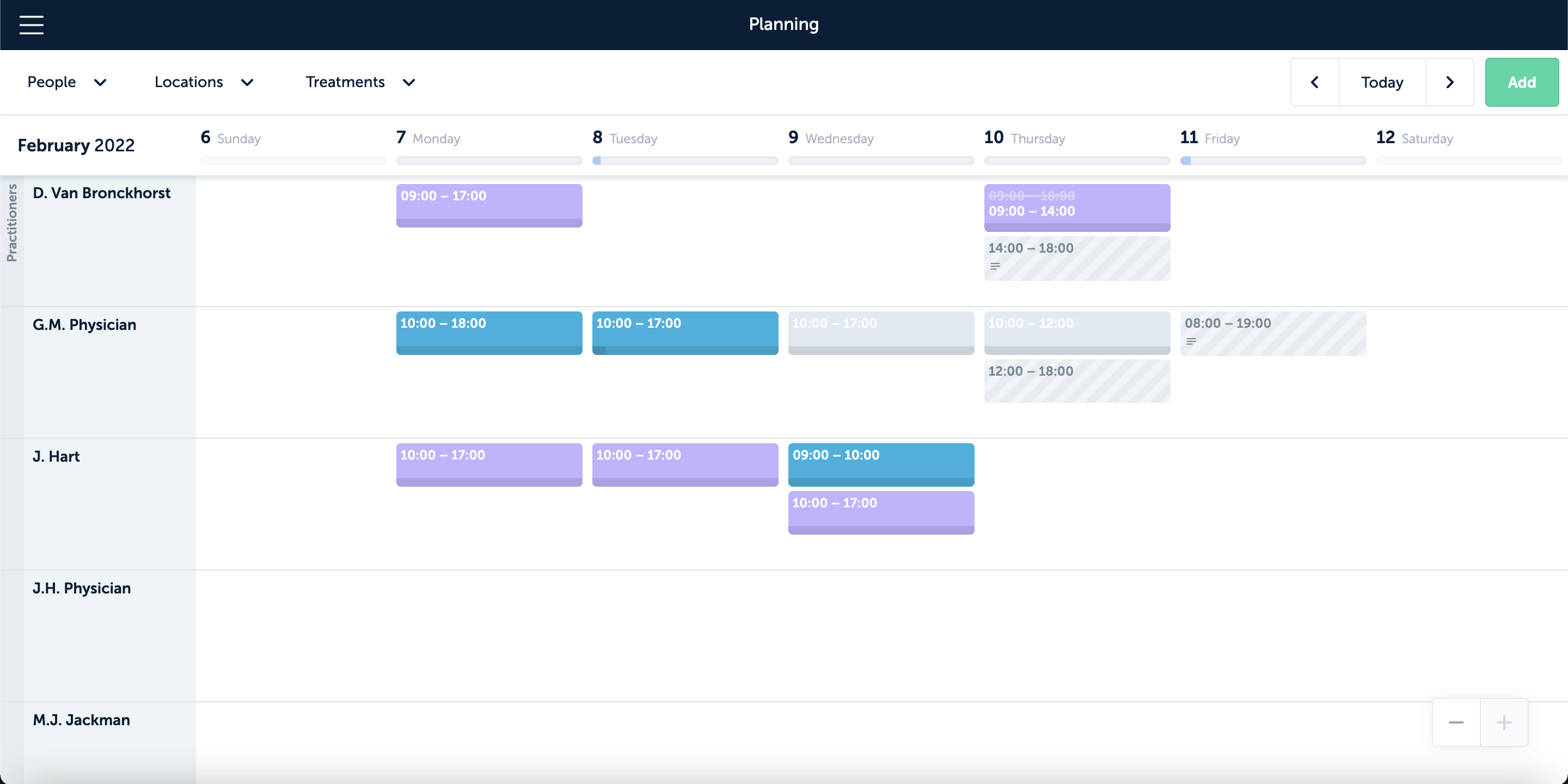Select practitioner D. Van Bronckhorst
The height and width of the screenshot is (784, 1568).
coord(101,193)
